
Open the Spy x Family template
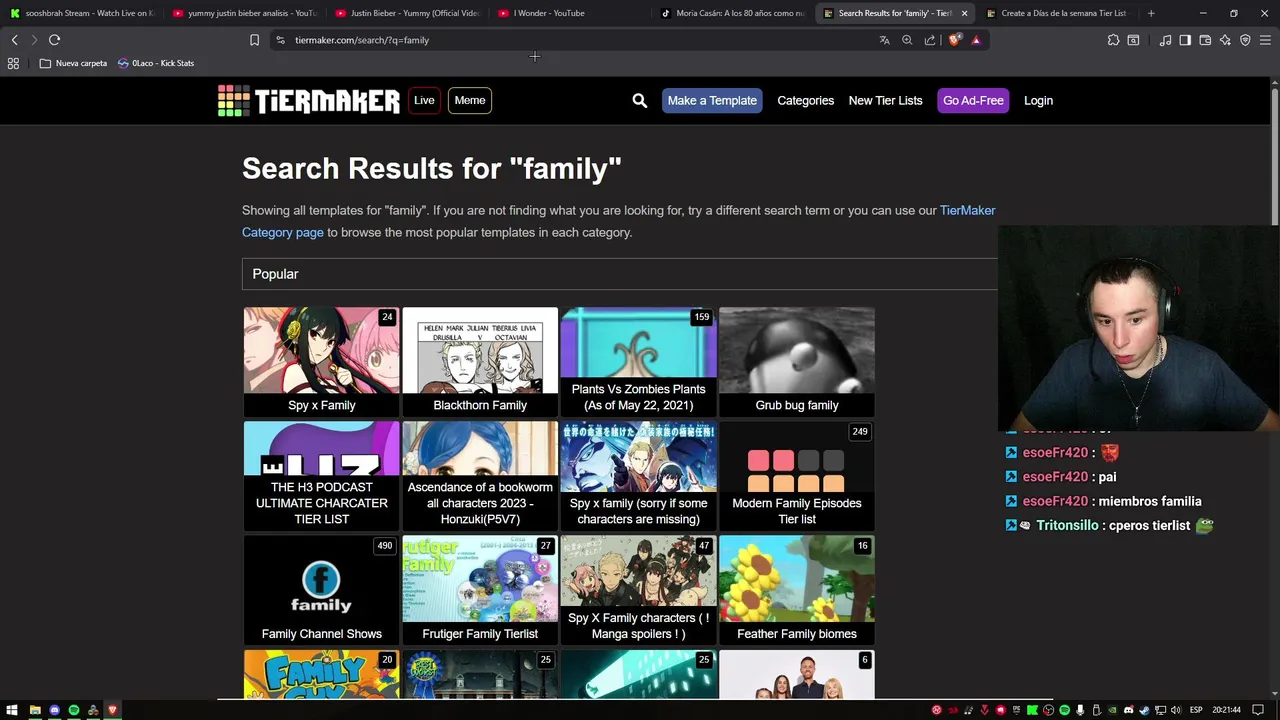point(321,362)
